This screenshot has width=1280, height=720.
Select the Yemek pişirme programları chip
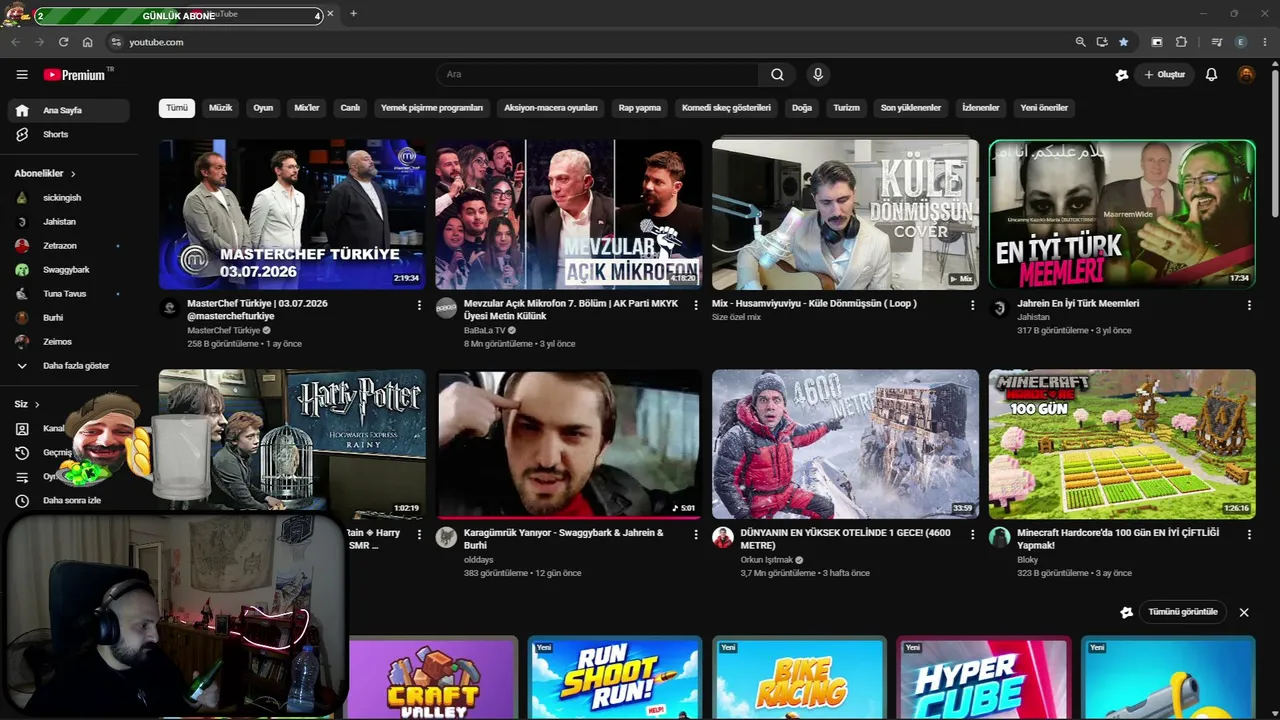pyautogui.click(x=432, y=108)
